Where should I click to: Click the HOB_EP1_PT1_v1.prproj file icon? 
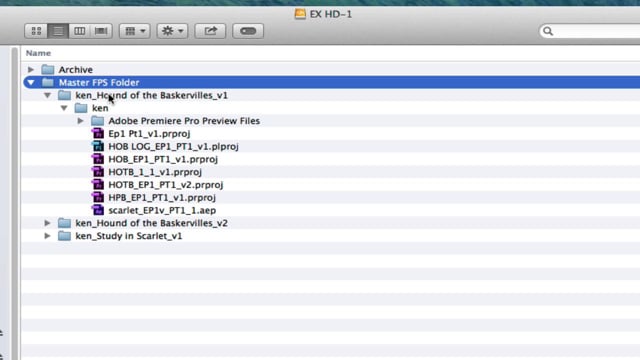point(98,159)
